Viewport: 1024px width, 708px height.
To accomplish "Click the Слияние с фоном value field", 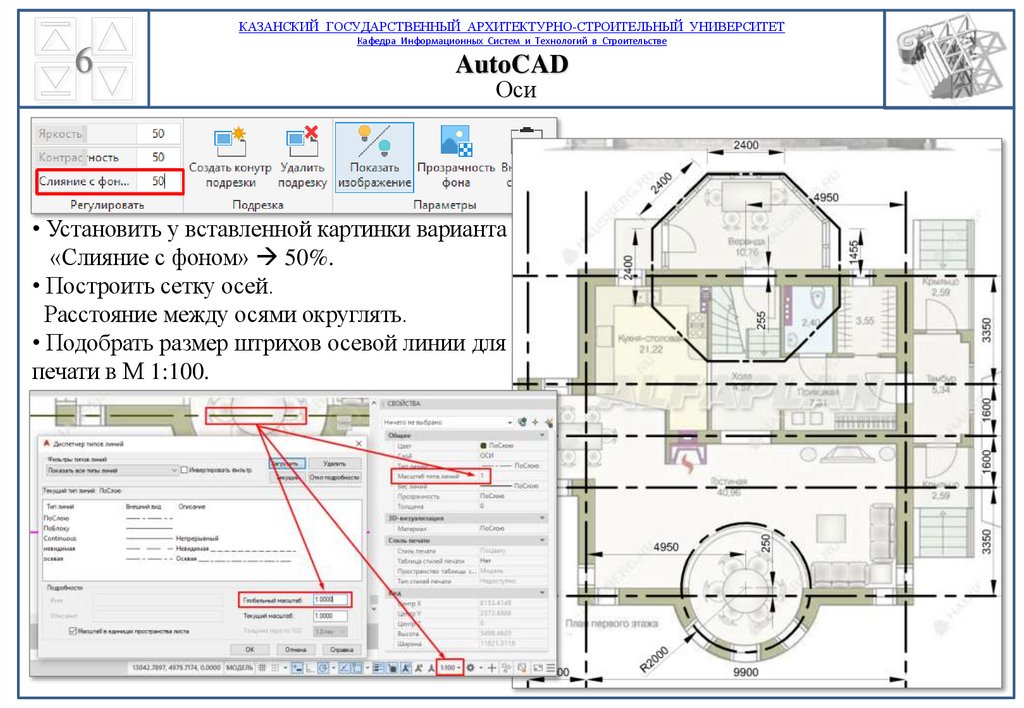I will pyautogui.click(x=159, y=181).
